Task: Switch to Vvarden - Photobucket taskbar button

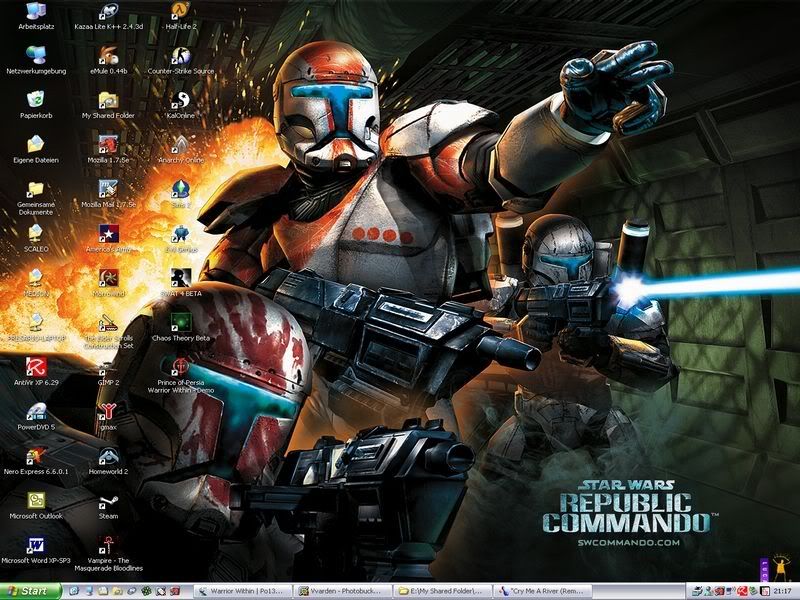Action: pos(343,591)
